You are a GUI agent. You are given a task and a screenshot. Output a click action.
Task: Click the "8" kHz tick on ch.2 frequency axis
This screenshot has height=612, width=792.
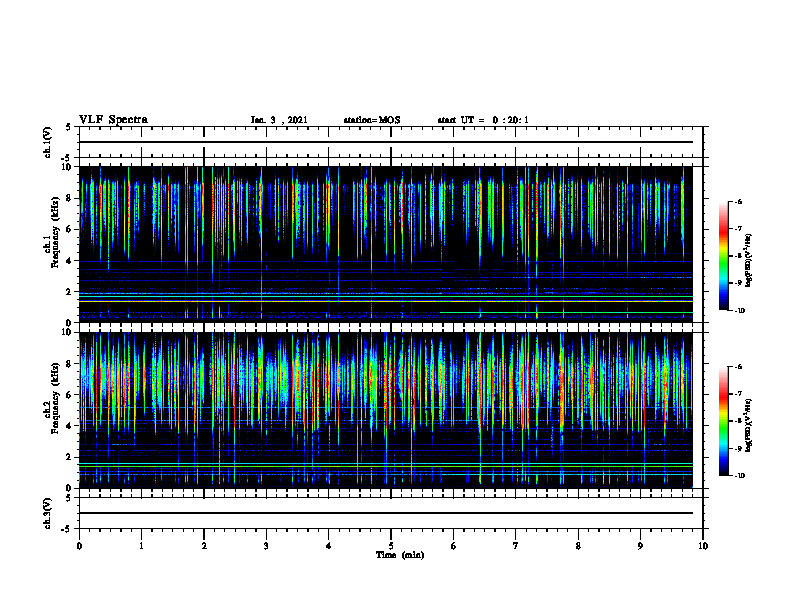(69, 364)
